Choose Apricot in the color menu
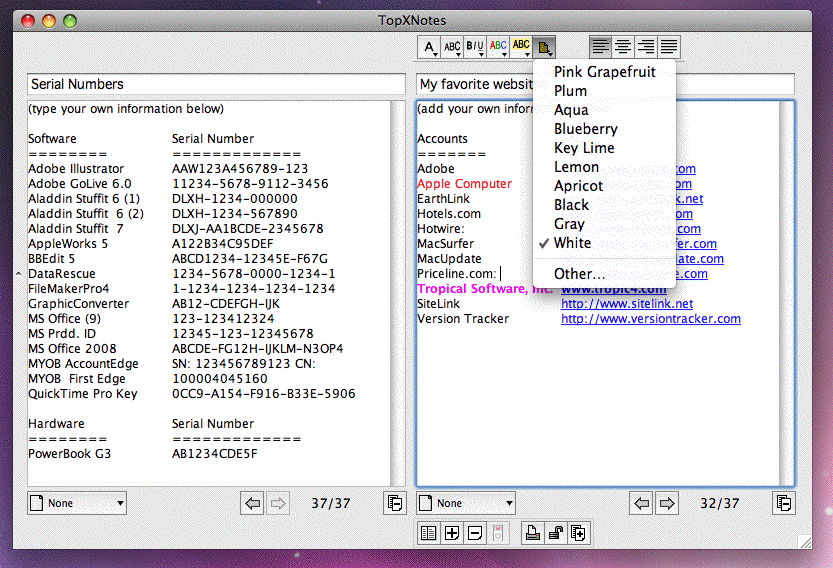 click(604, 186)
